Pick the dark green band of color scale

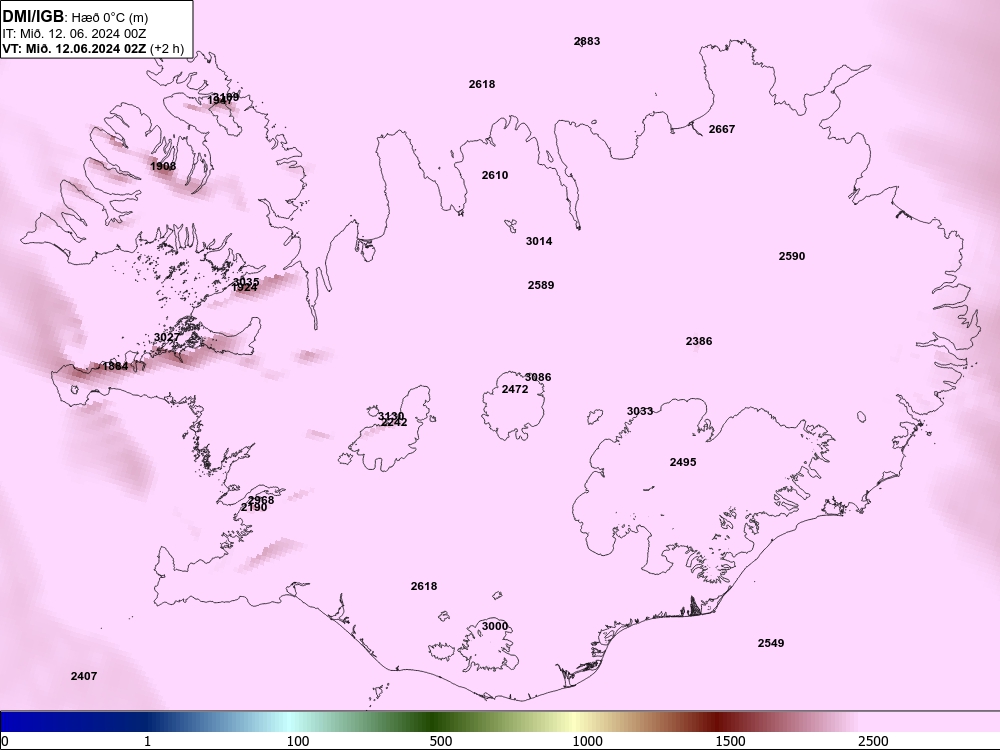tap(434, 722)
